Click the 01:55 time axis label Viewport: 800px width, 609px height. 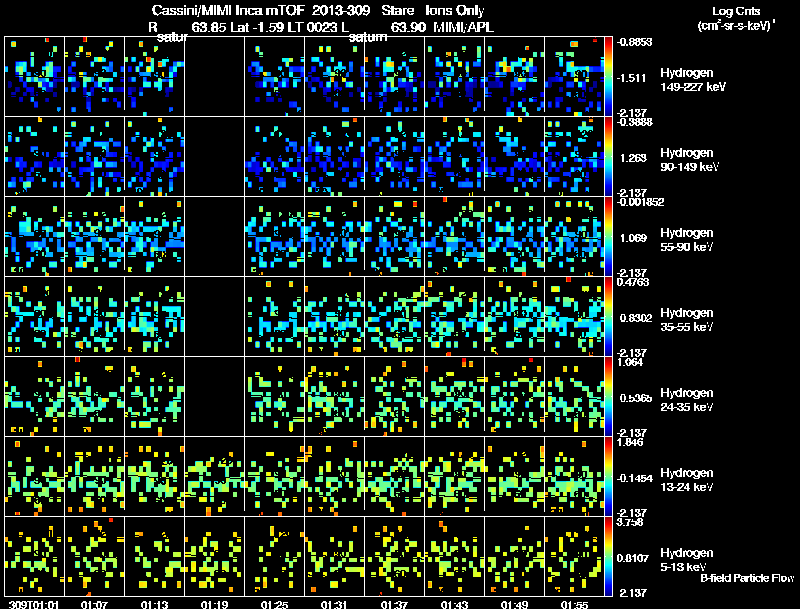574,604
